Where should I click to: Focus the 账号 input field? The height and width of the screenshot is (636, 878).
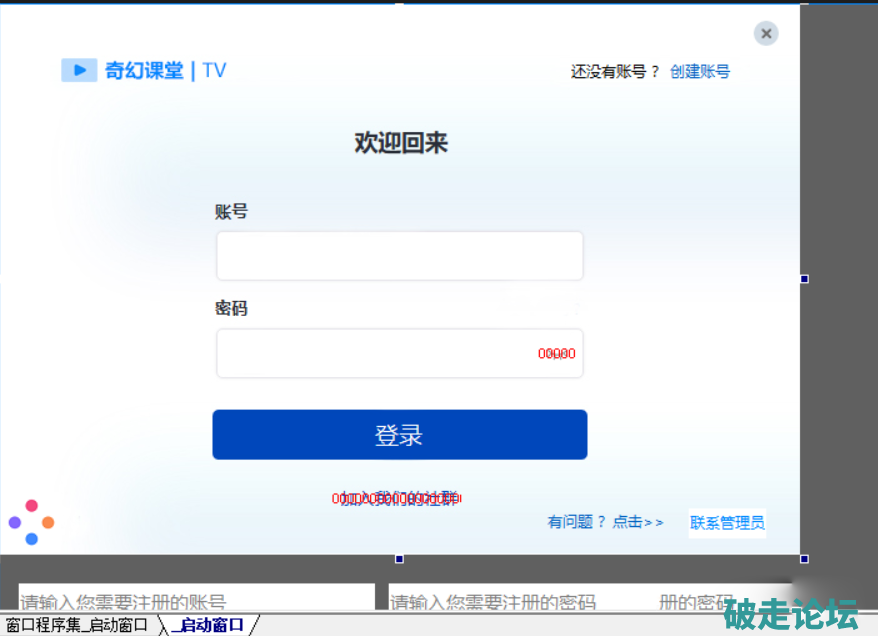(399, 256)
